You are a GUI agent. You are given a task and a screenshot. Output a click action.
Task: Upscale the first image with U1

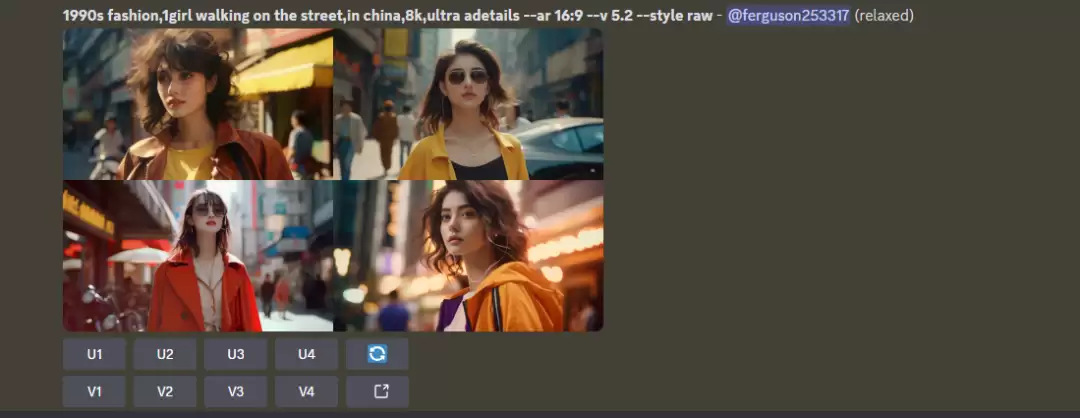(94, 354)
